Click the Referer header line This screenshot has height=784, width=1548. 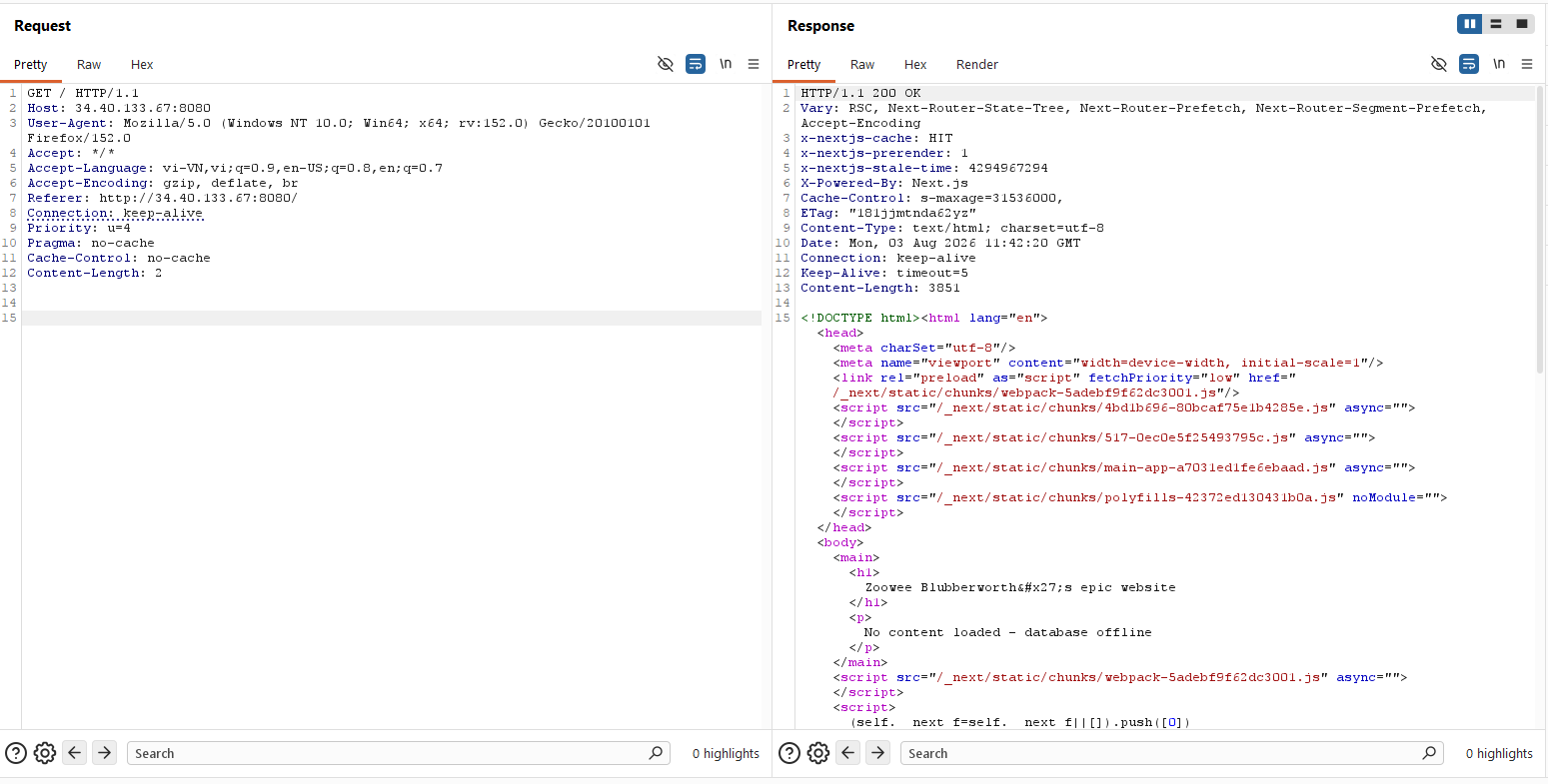162,198
